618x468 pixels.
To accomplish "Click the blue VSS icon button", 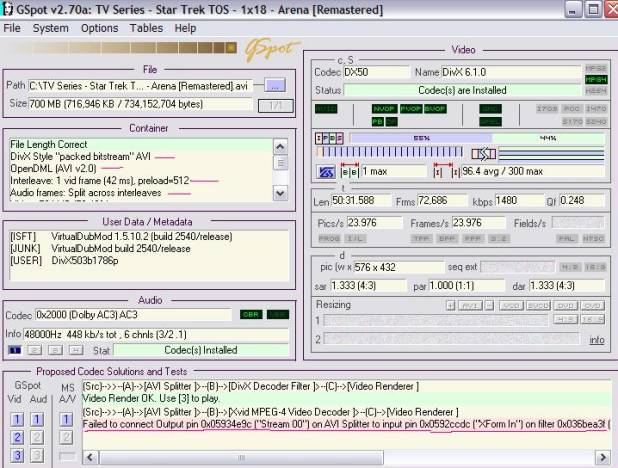I will pyautogui.click(x=326, y=172).
